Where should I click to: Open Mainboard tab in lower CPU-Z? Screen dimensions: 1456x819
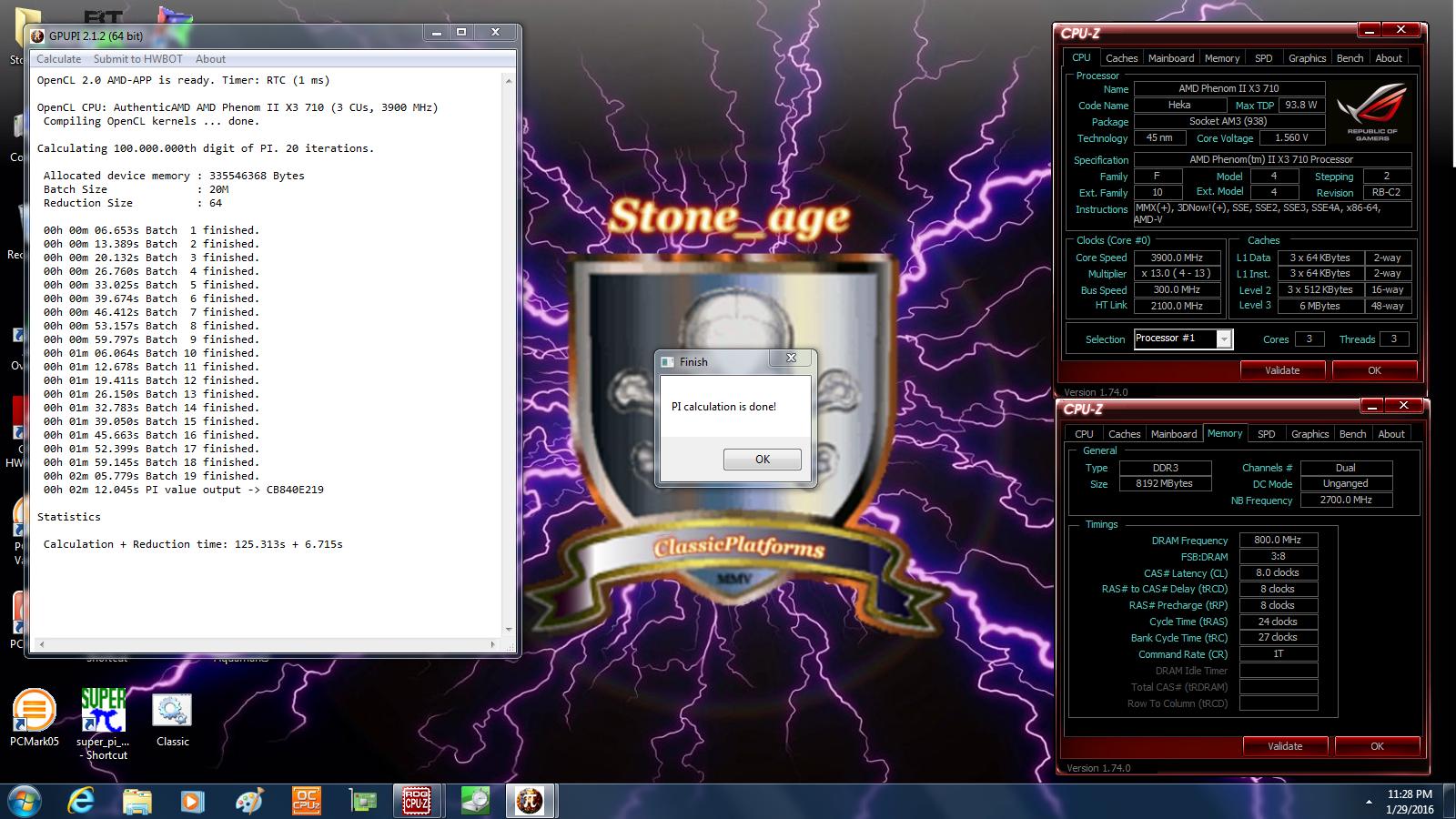coord(1173,434)
